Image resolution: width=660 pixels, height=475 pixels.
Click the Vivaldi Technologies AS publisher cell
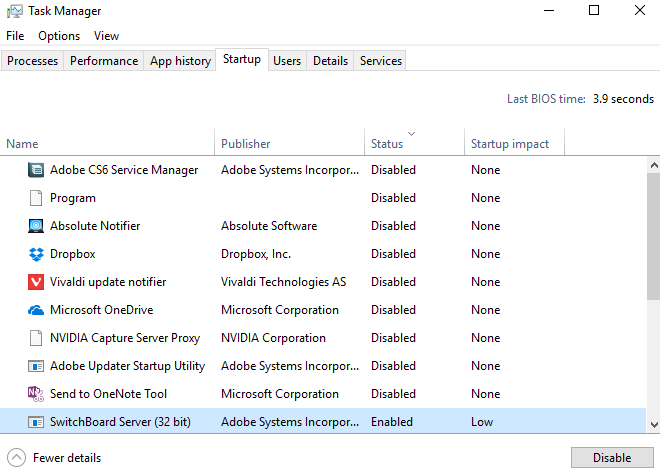pyautogui.click(x=283, y=282)
